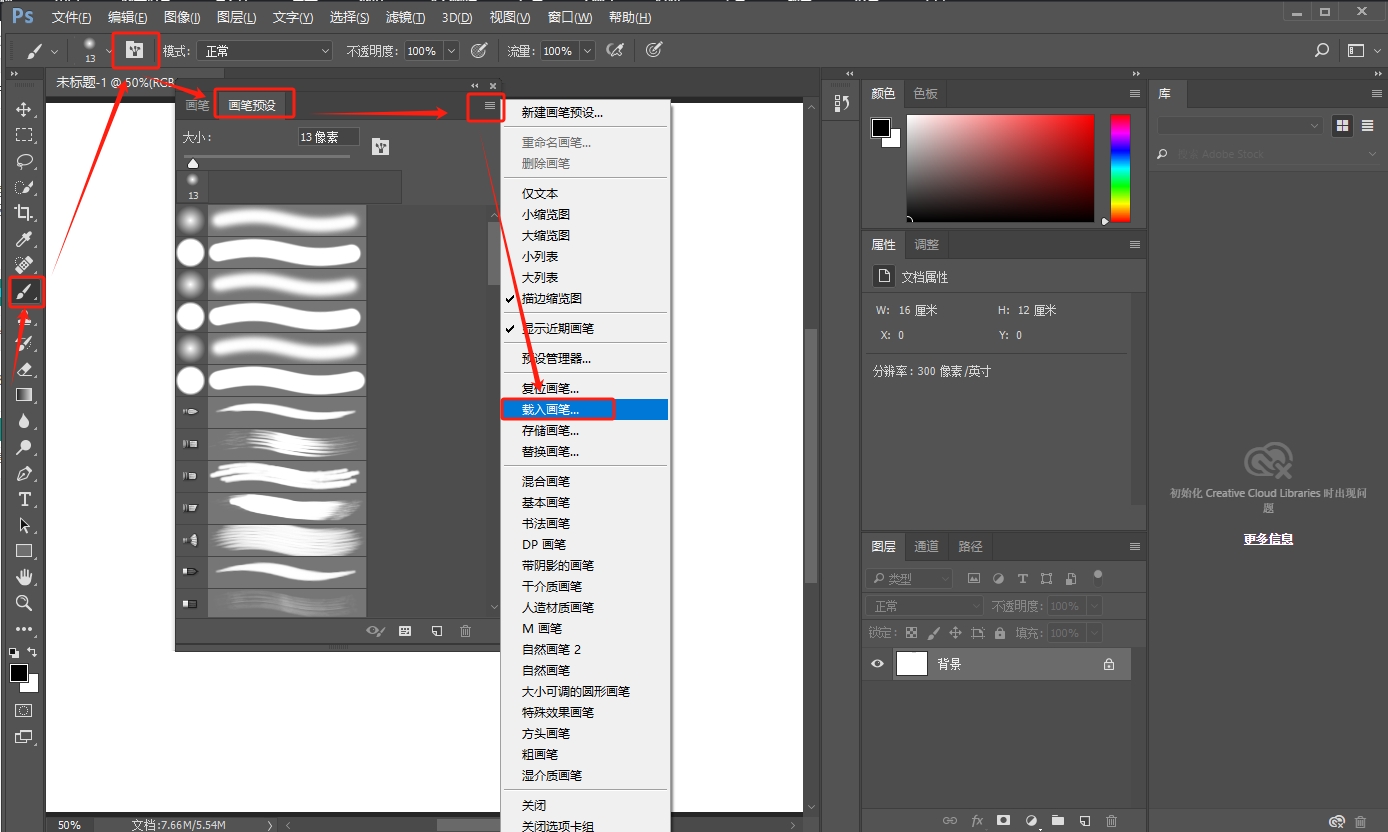Switch to the 通道 tab

[x=927, y=546]
